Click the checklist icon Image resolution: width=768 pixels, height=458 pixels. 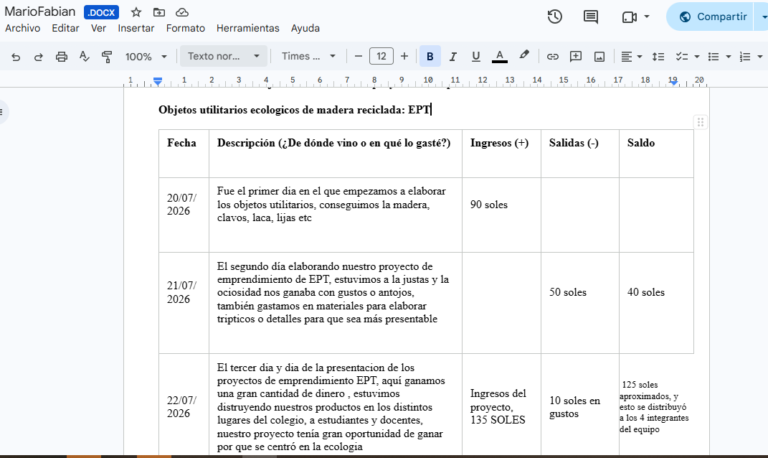click(x=681, y=57)
